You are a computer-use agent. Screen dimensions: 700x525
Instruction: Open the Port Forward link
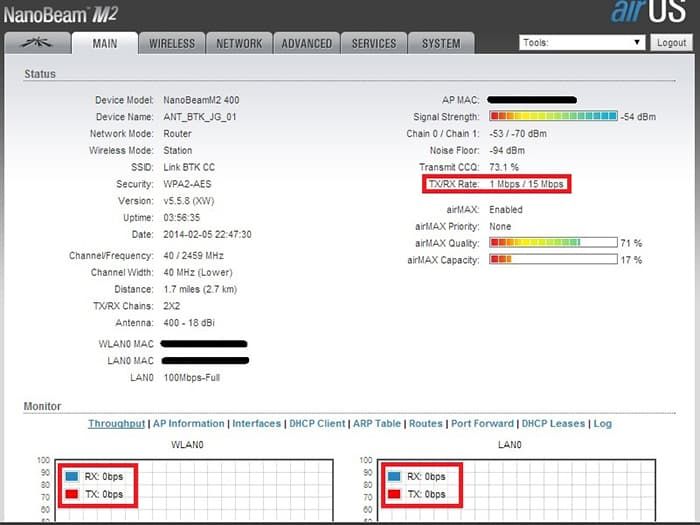(482, 424)
